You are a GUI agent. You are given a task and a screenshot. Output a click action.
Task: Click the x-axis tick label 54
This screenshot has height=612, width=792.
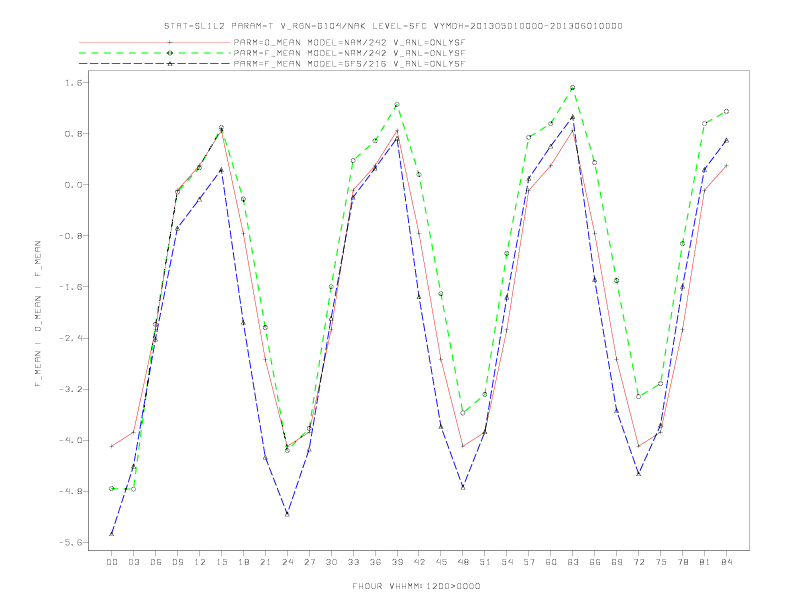point(507,562)
